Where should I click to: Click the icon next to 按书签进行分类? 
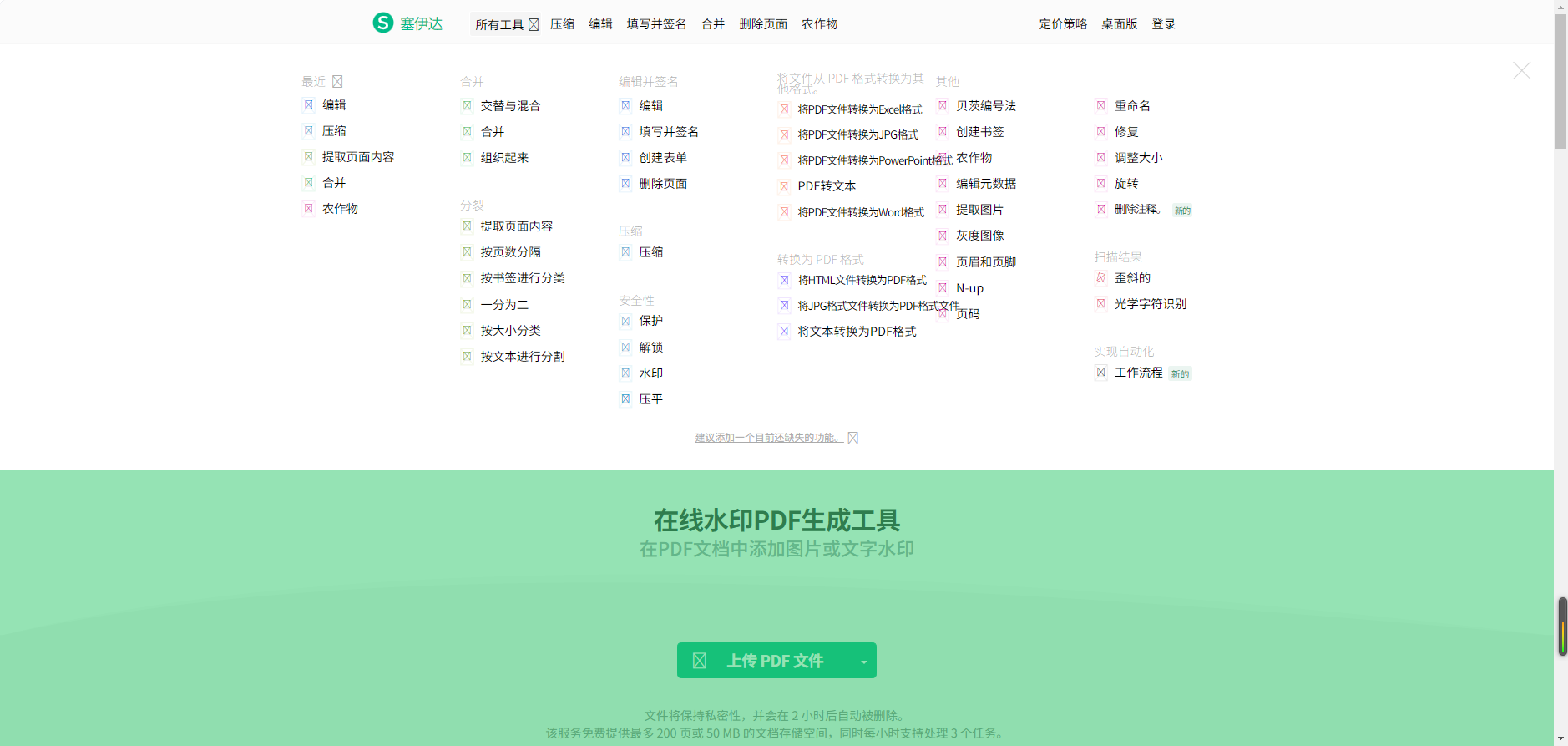[467, 278]
